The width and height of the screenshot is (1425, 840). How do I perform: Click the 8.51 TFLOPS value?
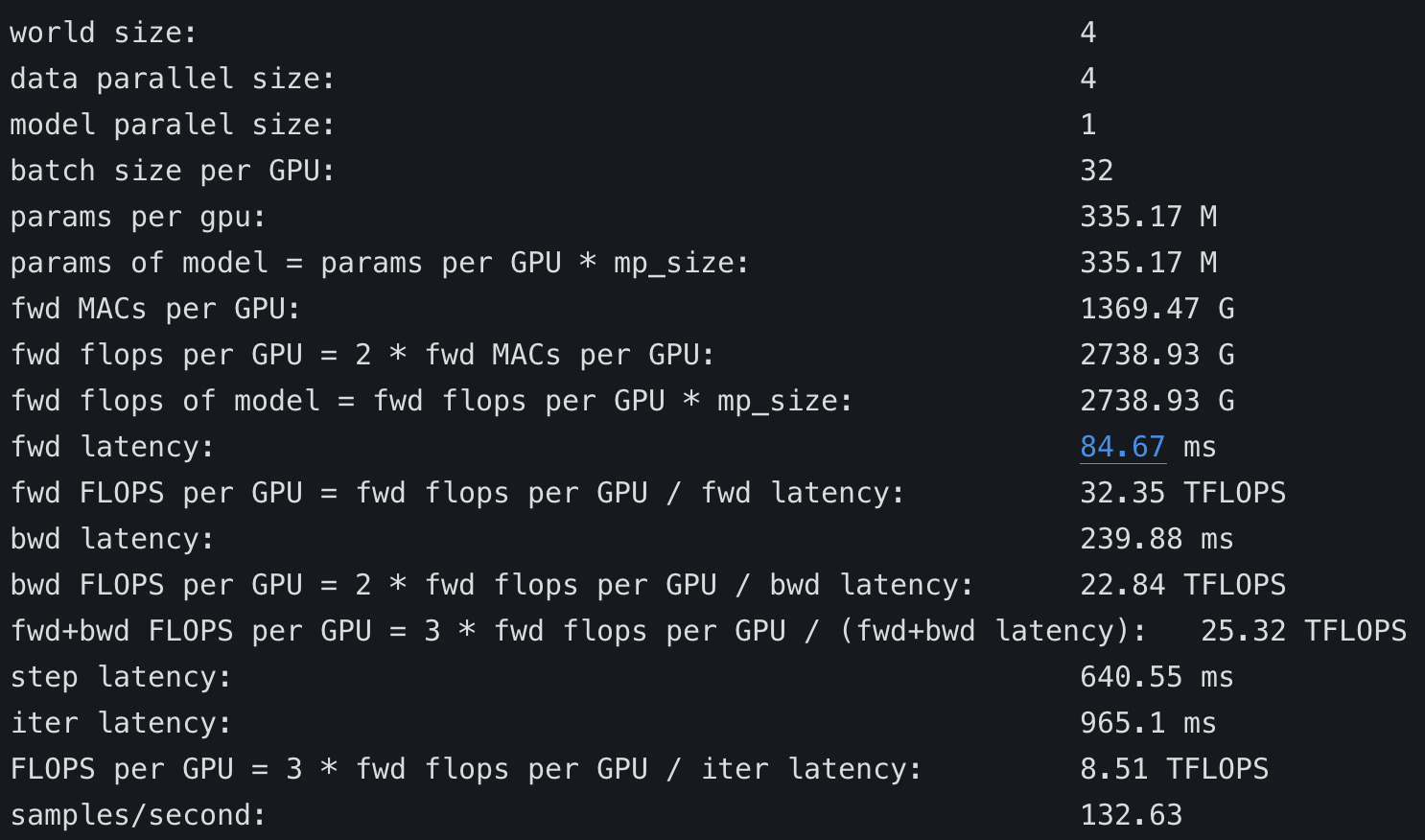[1175, 769]
